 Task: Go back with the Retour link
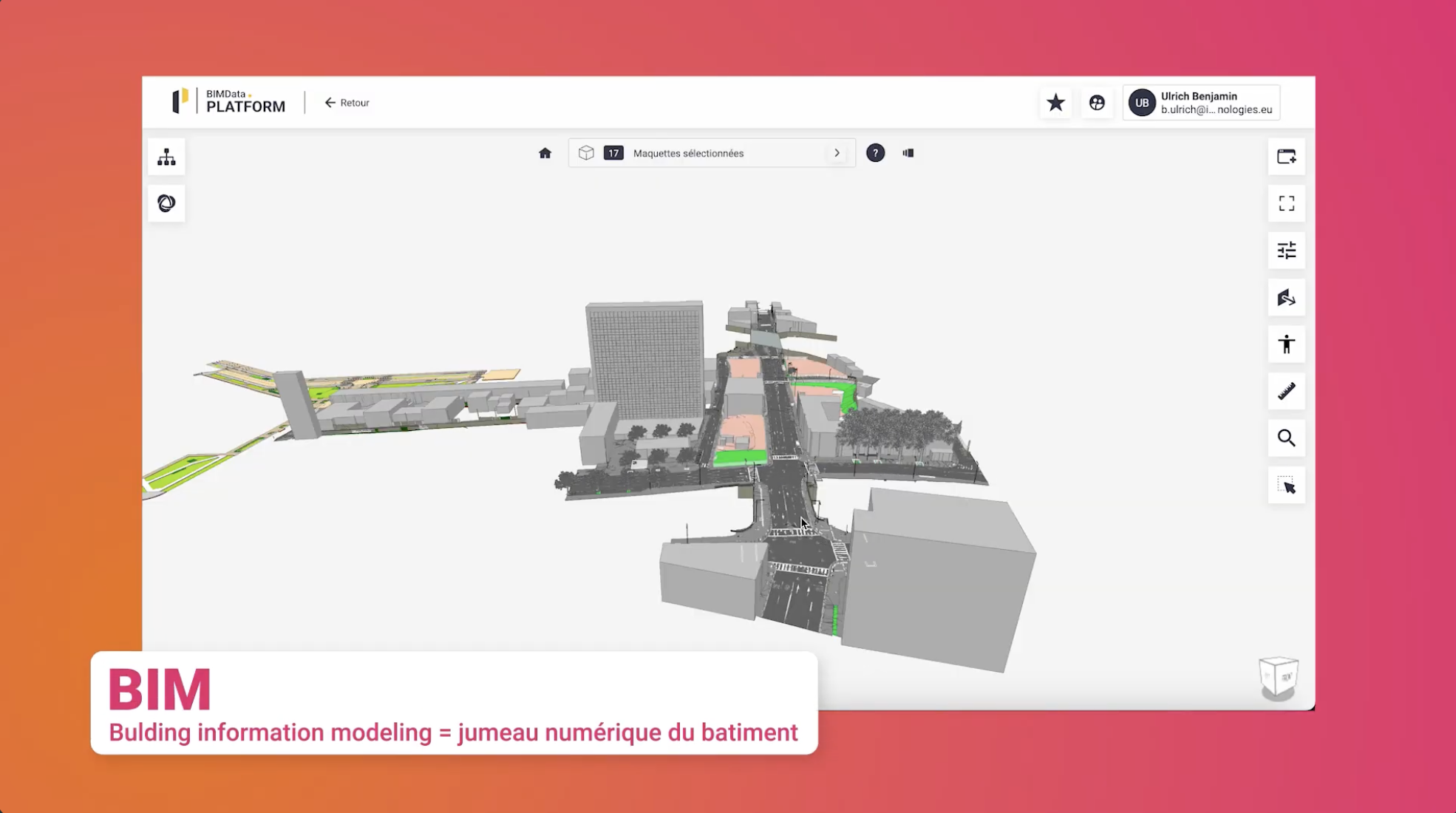click(x=347, y=103)
